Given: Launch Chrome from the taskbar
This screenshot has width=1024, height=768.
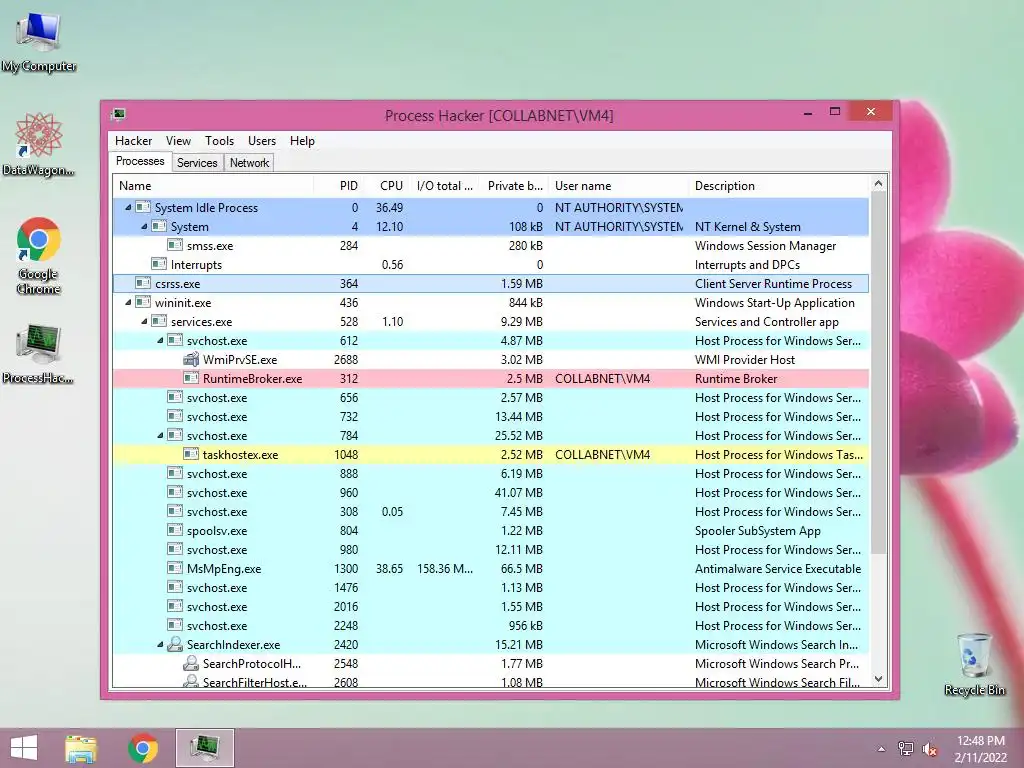Looking at the screenshot, I should coord(142,748).
